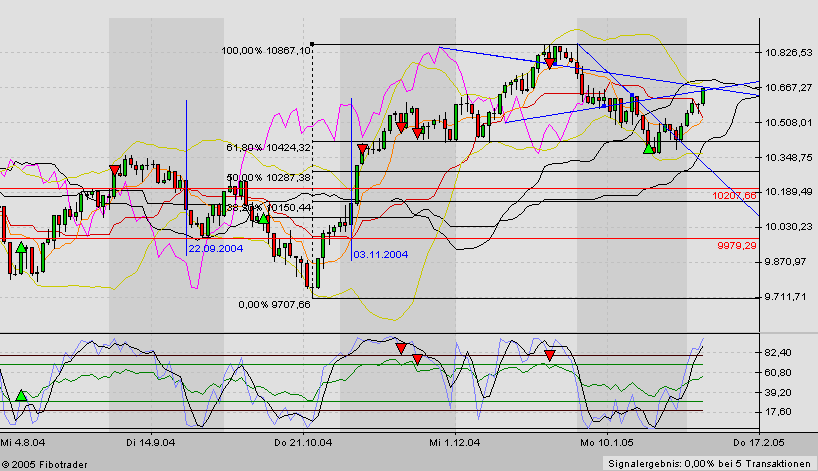Click the 0,00% 9707,66 Fibonacci base label
The image size is (818, 471).
tap(275, 304)
